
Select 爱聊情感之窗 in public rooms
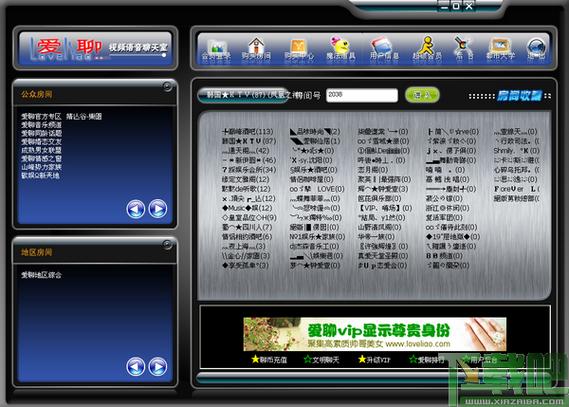coord(41,159)
